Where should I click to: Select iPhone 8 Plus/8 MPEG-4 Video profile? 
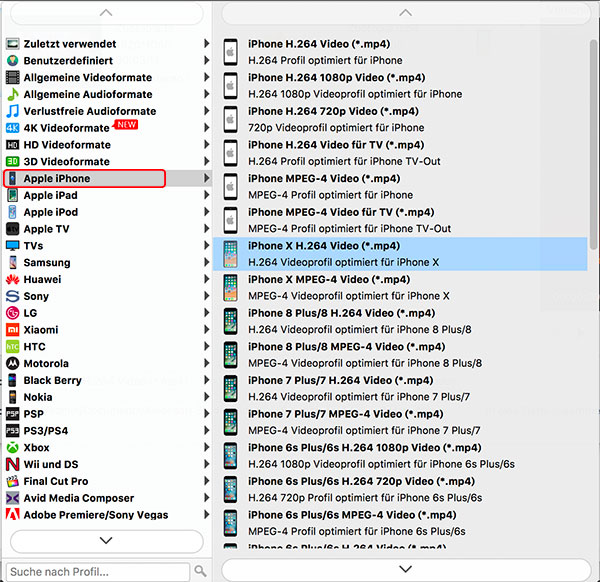tap(400, 355)
